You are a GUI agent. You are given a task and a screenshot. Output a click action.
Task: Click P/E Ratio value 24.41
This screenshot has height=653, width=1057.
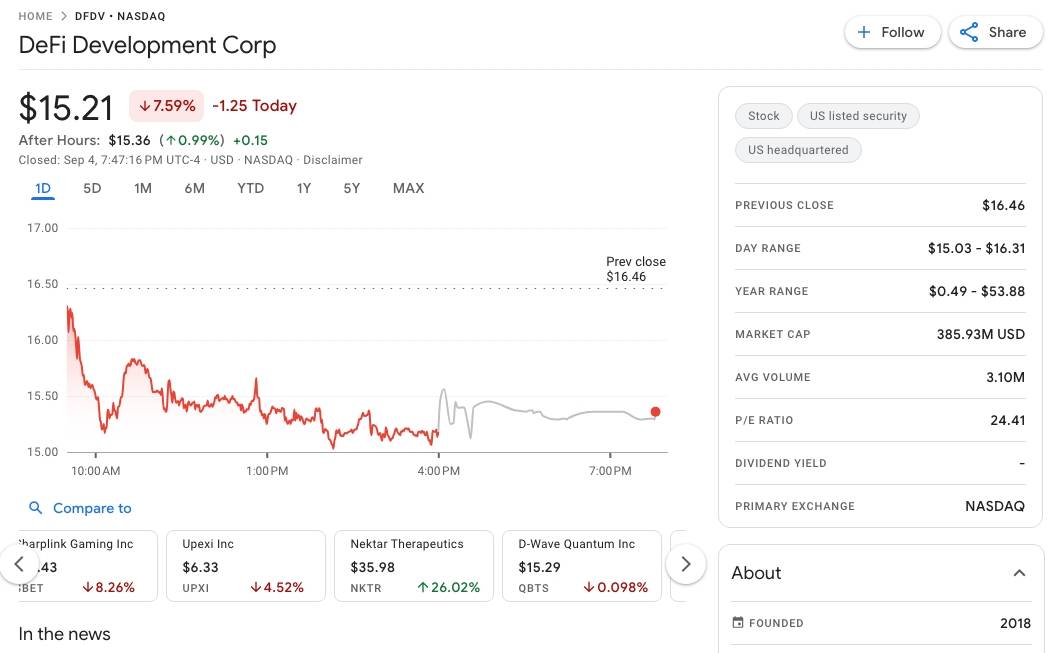1008,421
